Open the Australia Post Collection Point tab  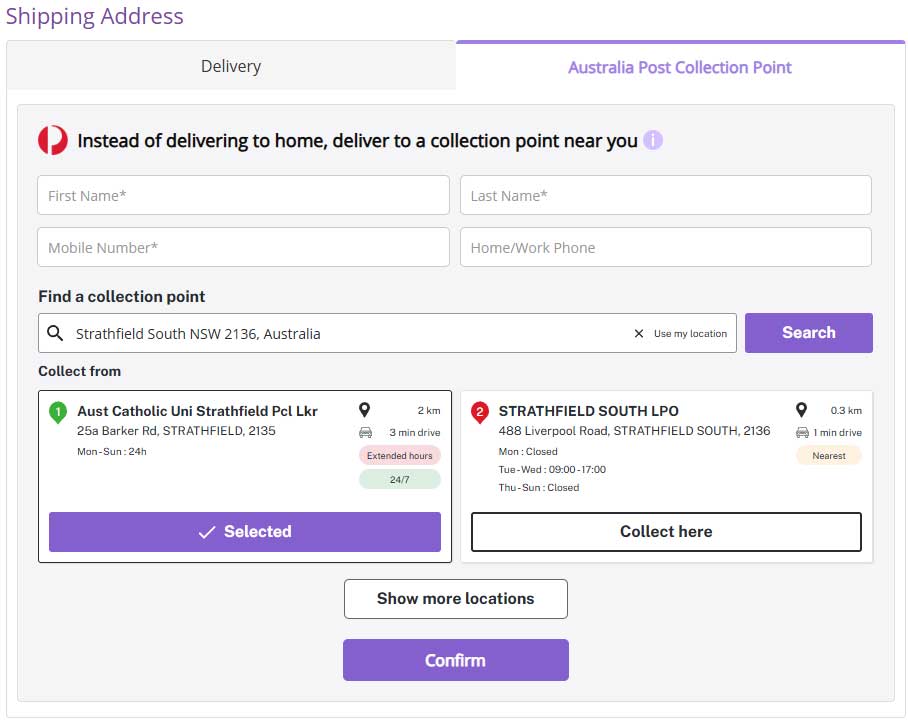pyautogui.click(x=680, y=65)
